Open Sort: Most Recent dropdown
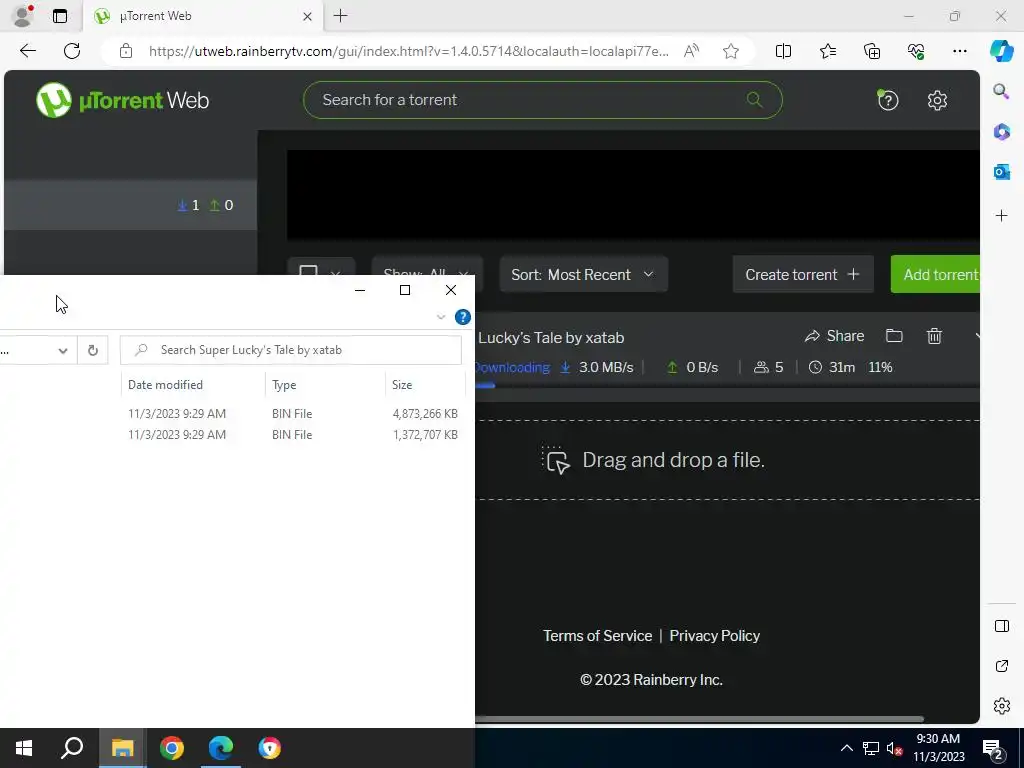The image size is (1024, 768). click(583, 274)
